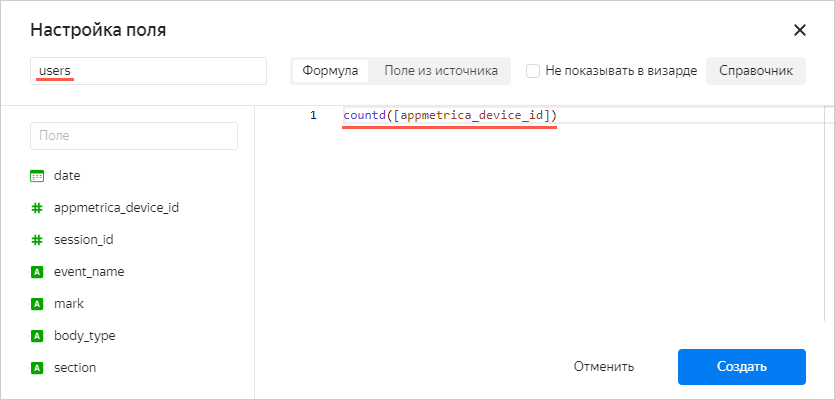Close the field settings dialog
The height and width of the screenshot is (400, 835).
point(799,30)
